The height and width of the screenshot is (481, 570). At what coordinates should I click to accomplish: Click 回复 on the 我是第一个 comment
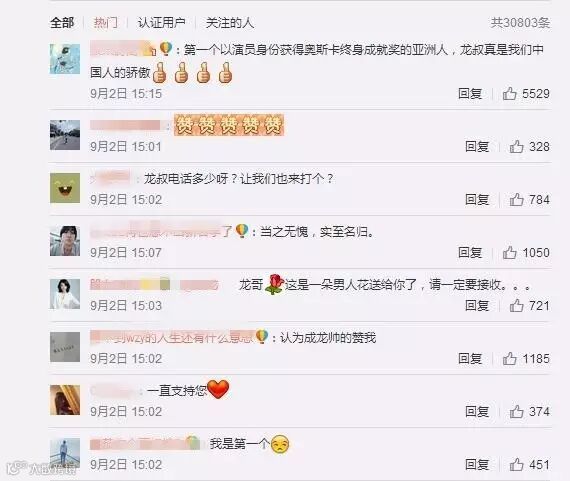(477, 465)
